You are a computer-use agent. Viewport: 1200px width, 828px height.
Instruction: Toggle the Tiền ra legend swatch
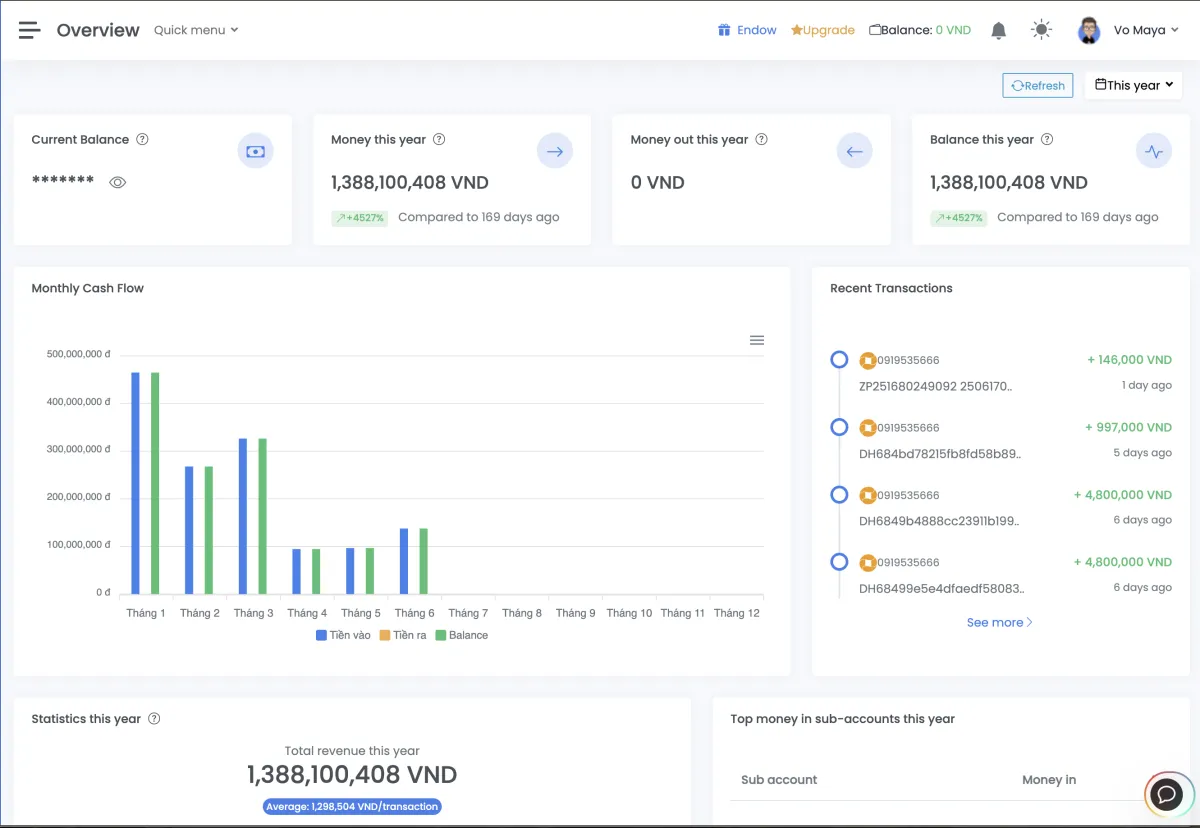[385, 635]
